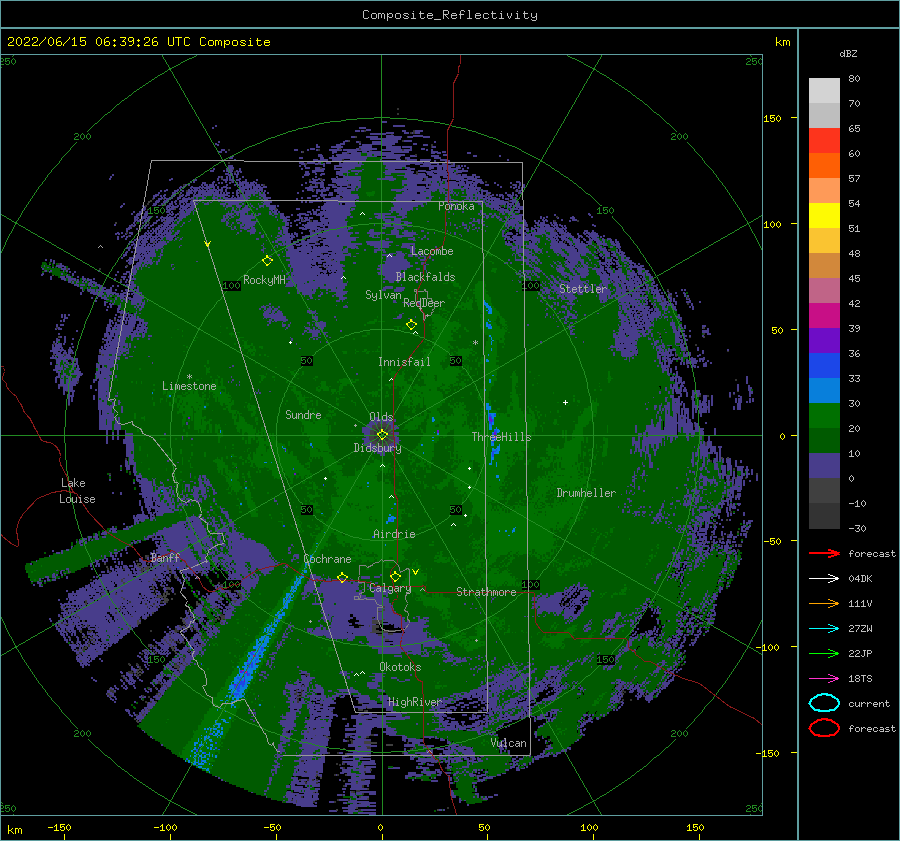
Task: Click the -150 tick on bottom axis
Action: coord(59,827)
